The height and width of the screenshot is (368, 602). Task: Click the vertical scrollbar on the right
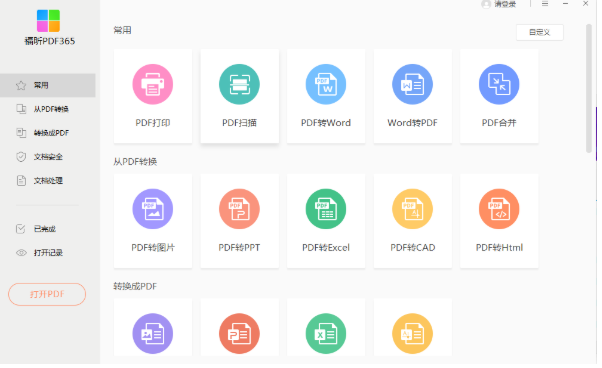click(x=589, y=88)
